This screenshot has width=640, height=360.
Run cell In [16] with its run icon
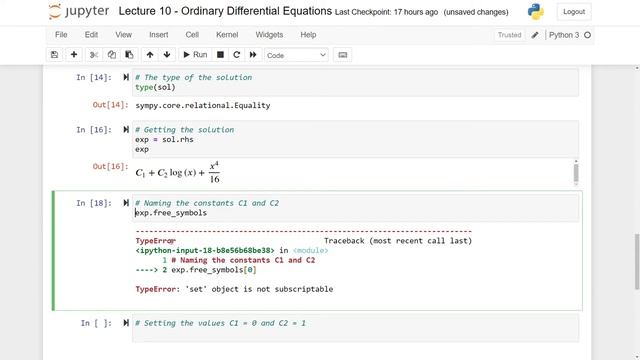click(126, 129)
